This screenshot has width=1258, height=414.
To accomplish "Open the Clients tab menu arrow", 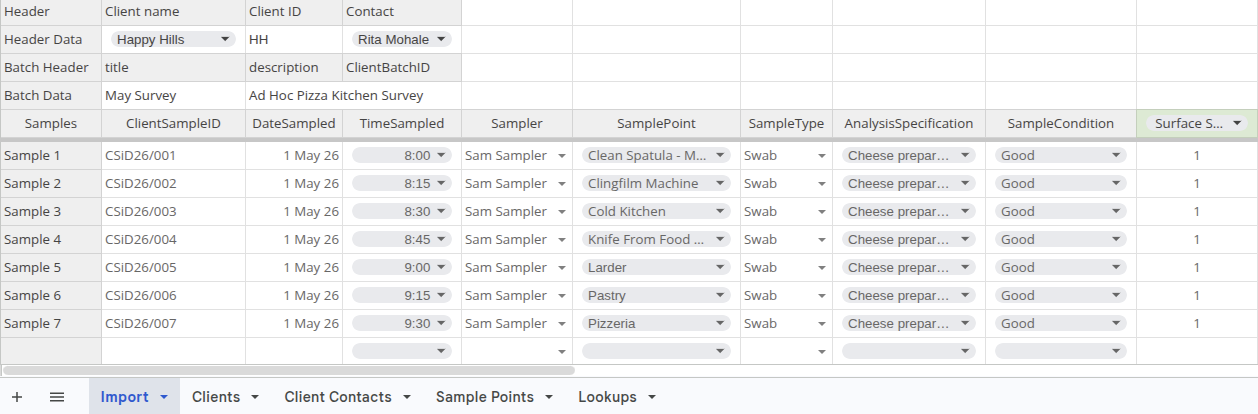I will [x=255, y=397].
